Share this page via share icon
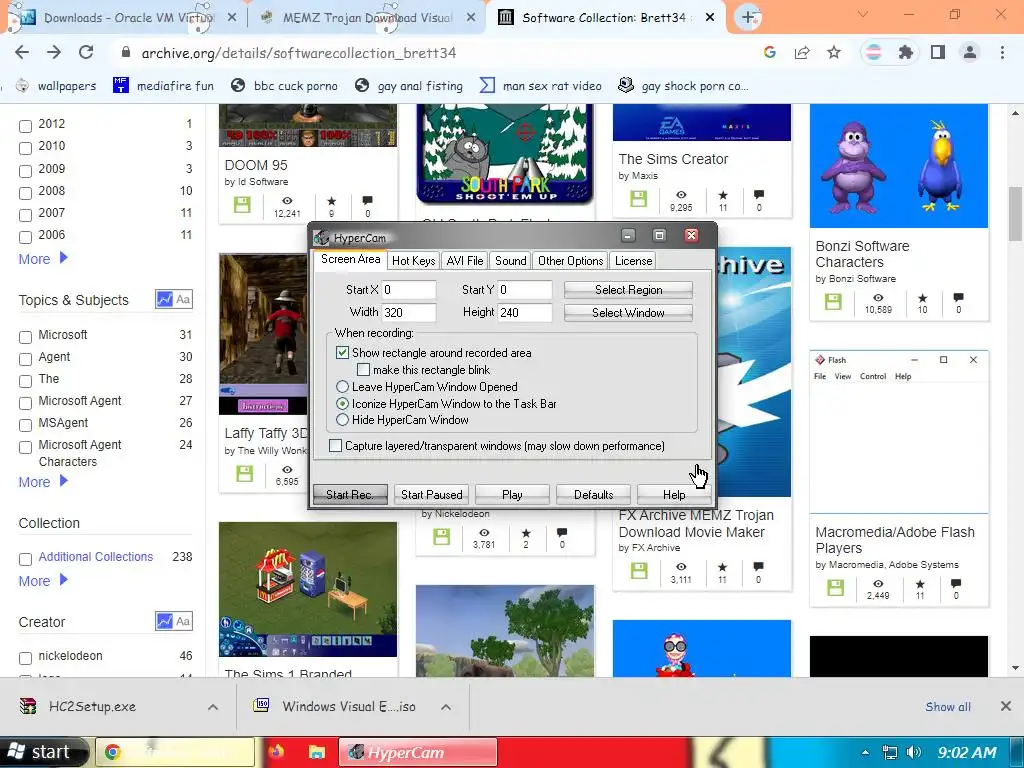 pyautogui.click(x=802, y=53)
